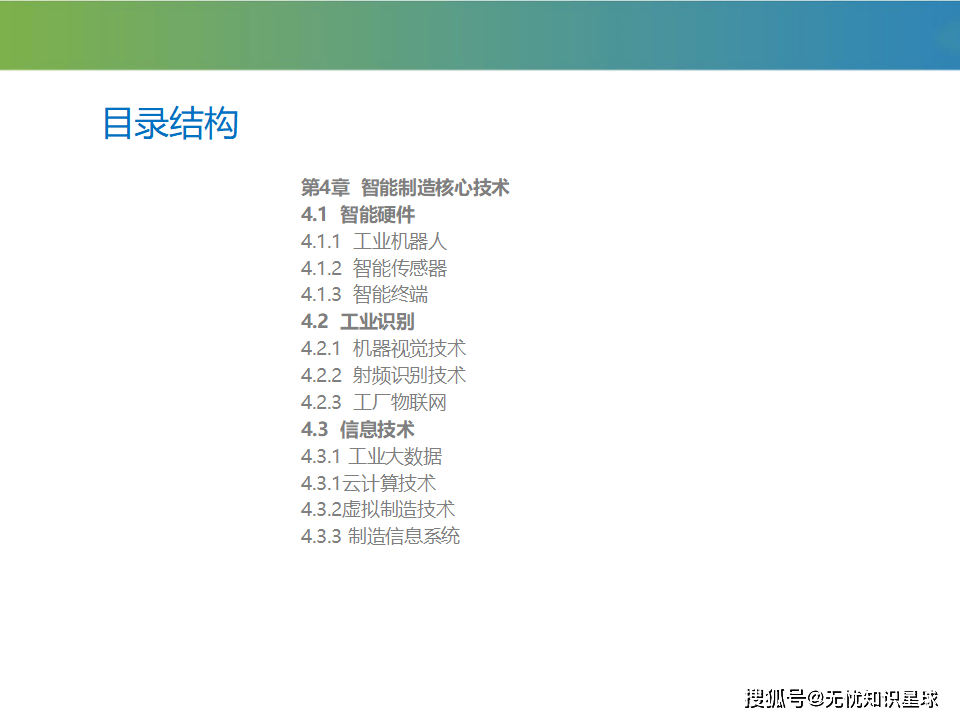Select the entry 4.3.2虚拟制造技术
The image size is (960, 720).
[378, 509]
